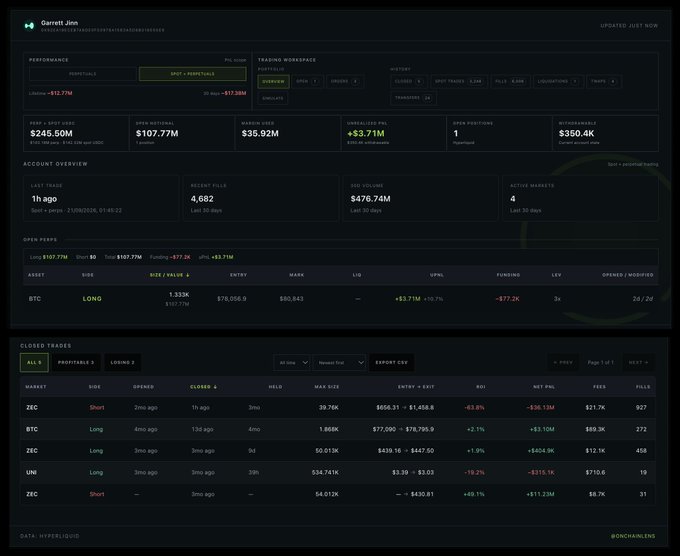Viewport: 680px width, 556px height.
Task: Select the Spot + Perpetuals scope
Action: [x=193, y=74]
